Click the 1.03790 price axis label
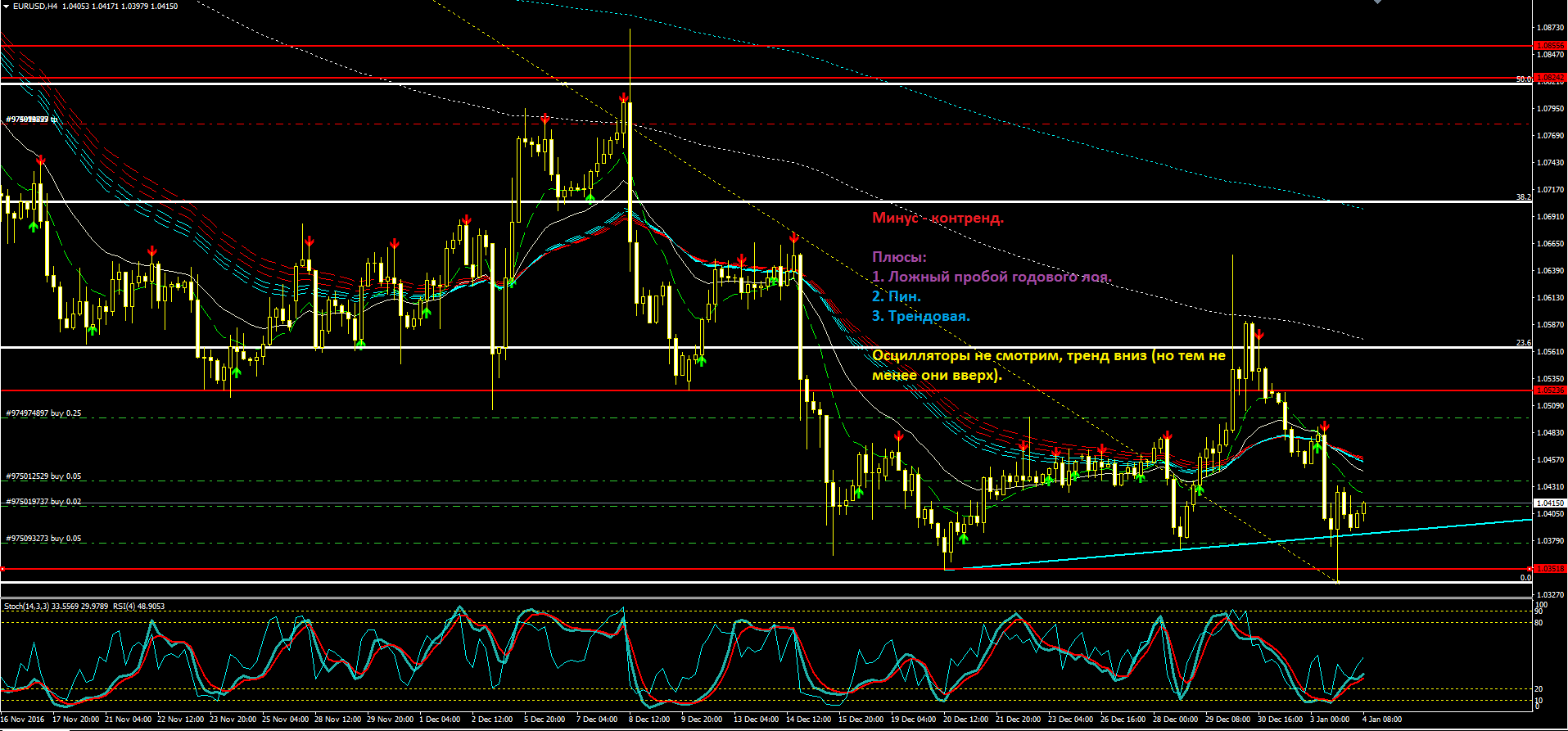The height and width of the screenshot is (731, 1568). tap(1552, 541)
